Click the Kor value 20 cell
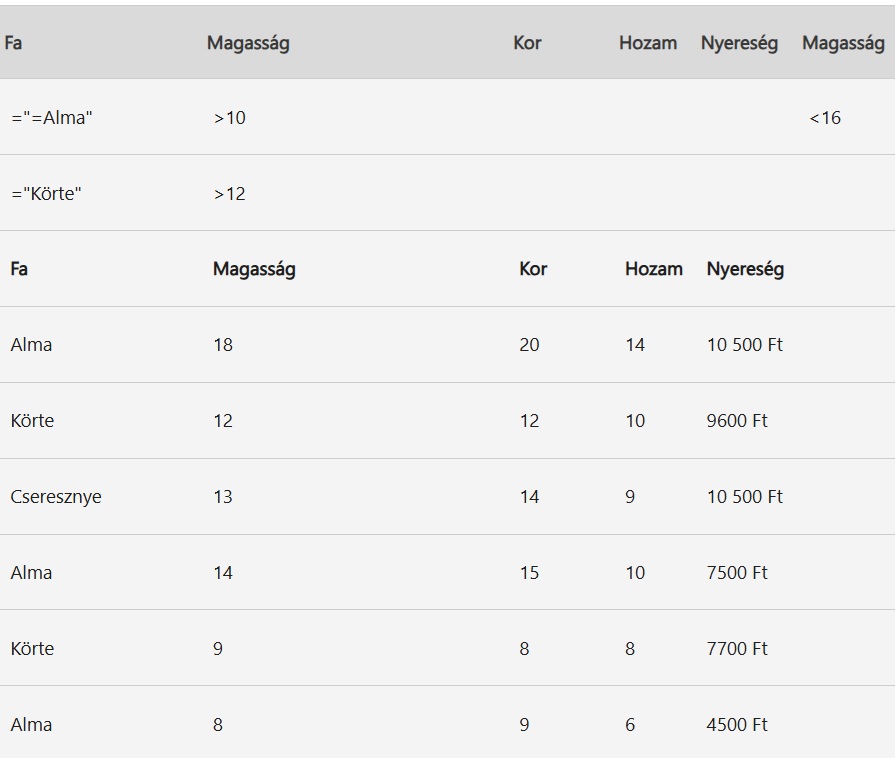 pyautogui.click(x=529, y=345)
